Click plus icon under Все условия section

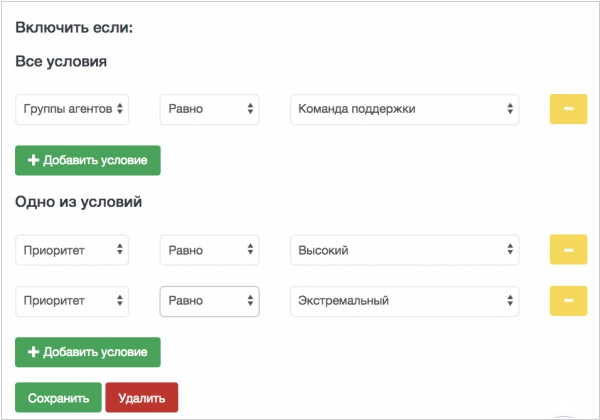(33, 160)
